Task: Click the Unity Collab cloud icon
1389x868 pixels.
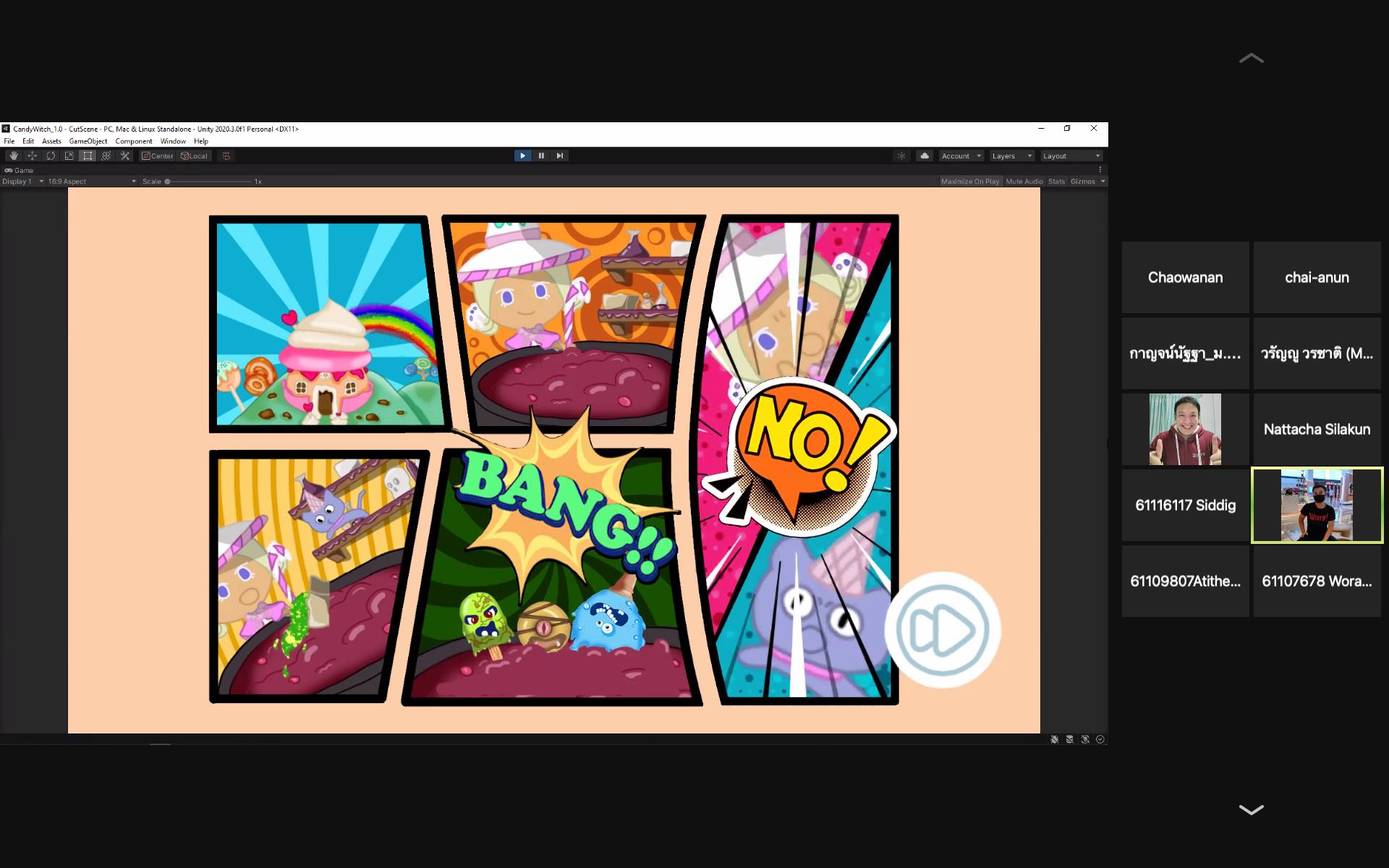Action: click(x=925, y=156)
